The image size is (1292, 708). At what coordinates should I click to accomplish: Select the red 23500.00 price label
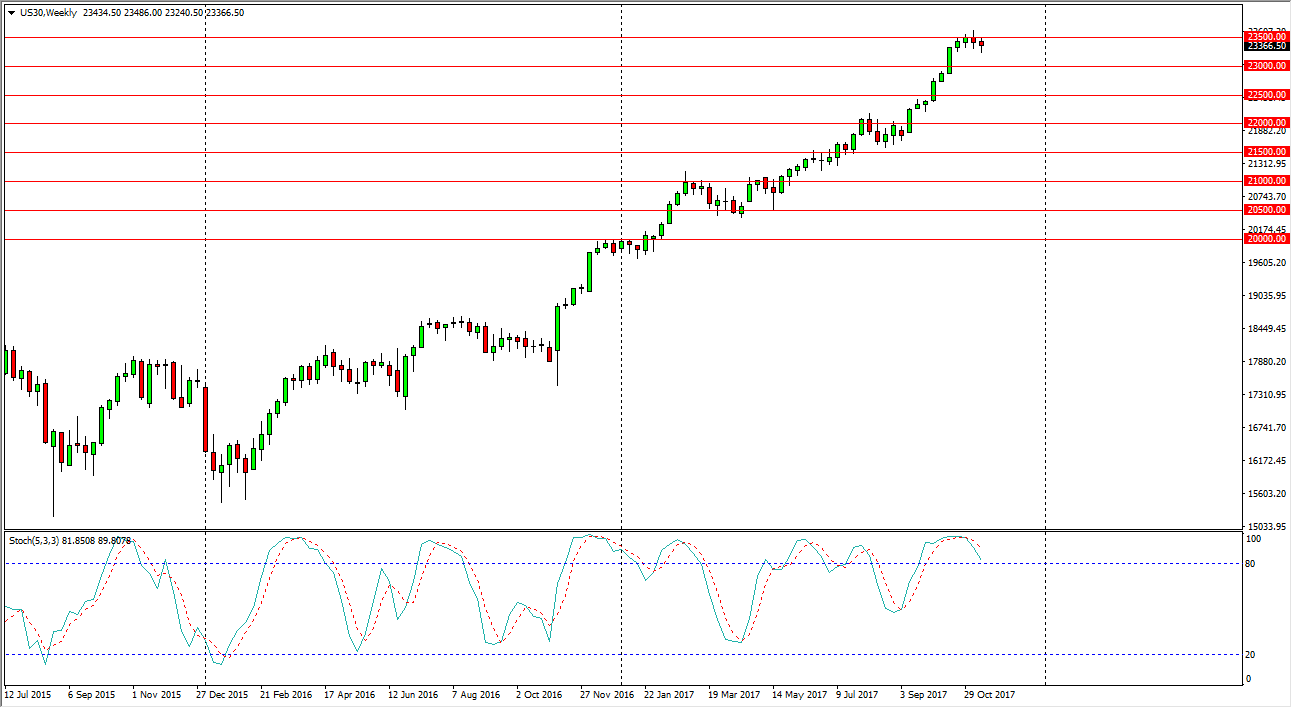point(1265,37)
